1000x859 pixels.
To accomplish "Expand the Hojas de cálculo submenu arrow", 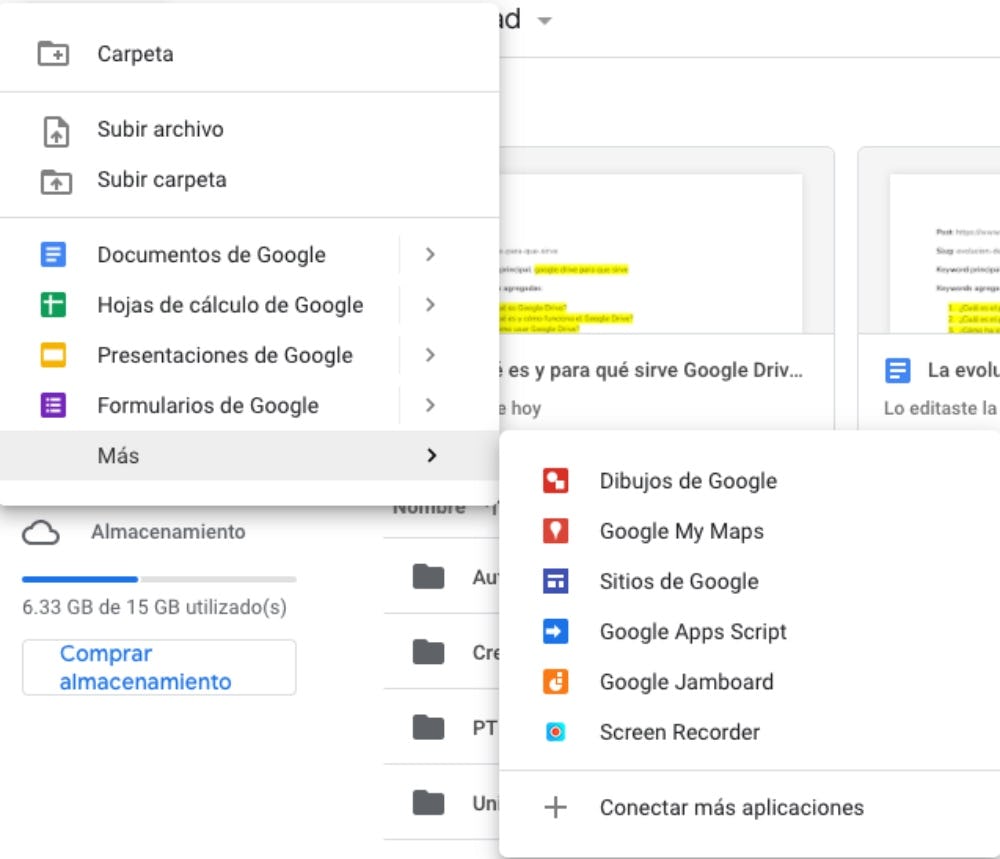I will 430,305.
